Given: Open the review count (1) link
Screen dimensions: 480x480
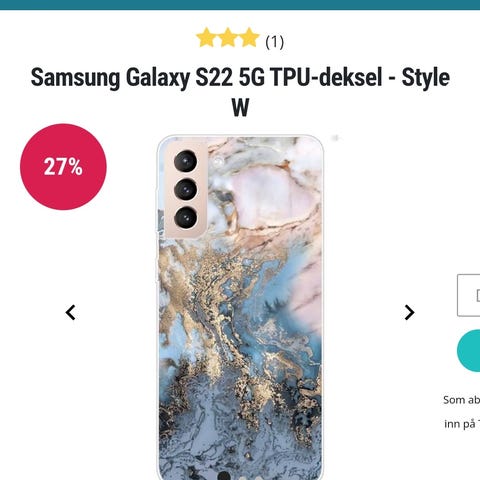Looking at the screenshot, I should tap(275, 42).
